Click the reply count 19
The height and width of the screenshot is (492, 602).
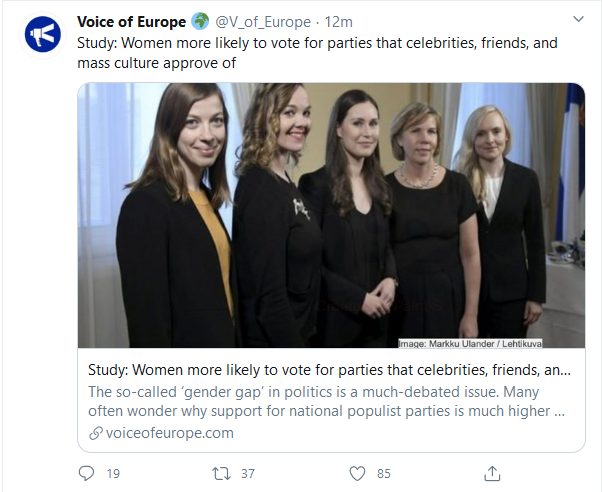click(x=113, y=473)
